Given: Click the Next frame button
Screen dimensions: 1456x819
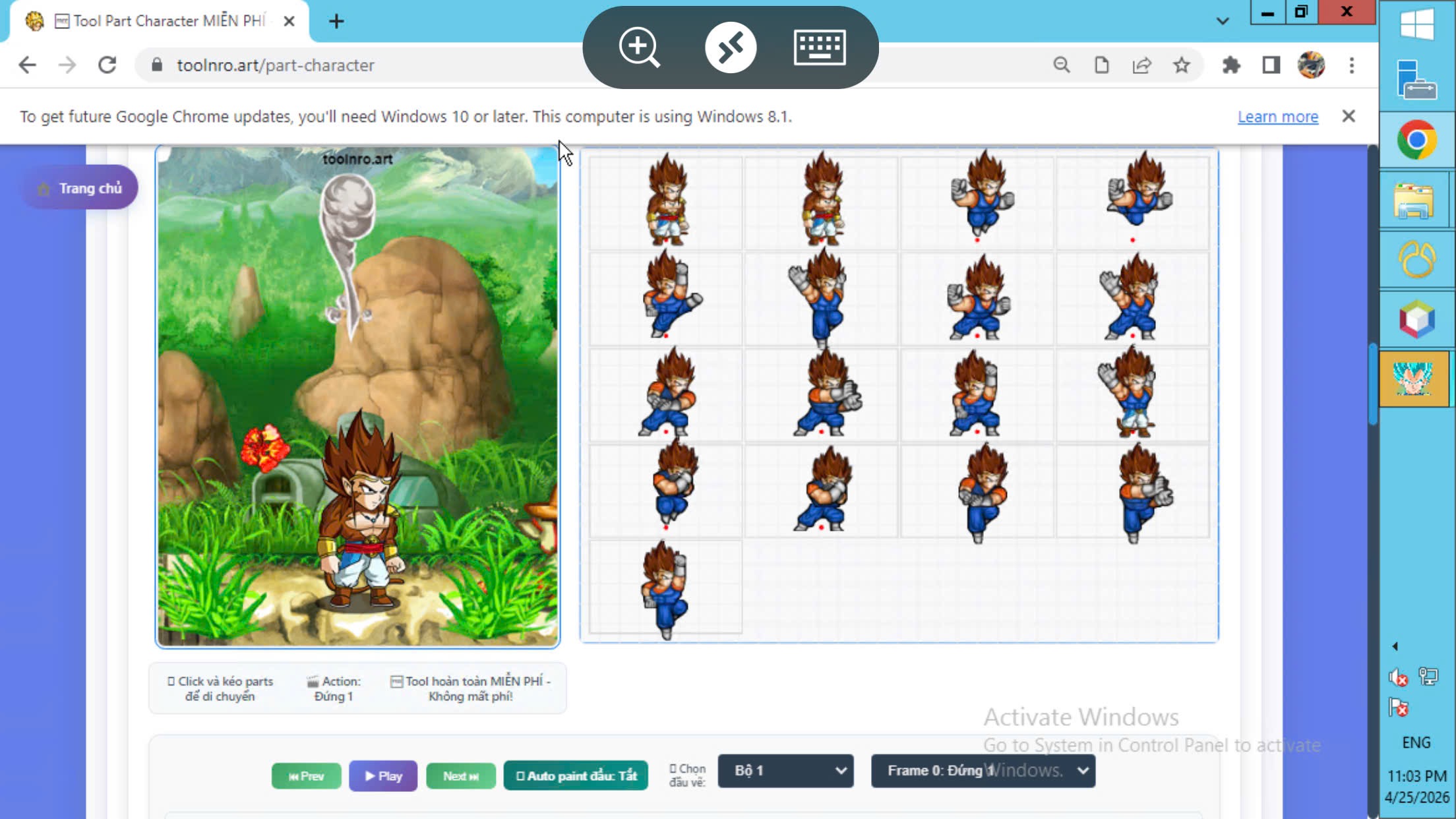Looking at the screenshot, I should [x=460, y=776].
